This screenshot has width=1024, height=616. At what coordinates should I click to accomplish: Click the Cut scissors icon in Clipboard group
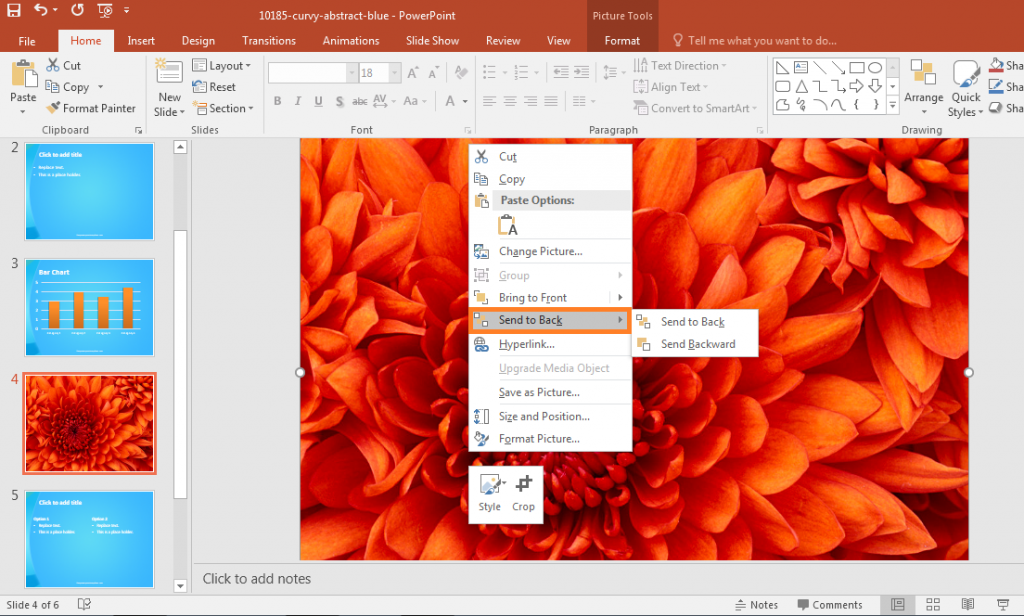tap(53, 65)
